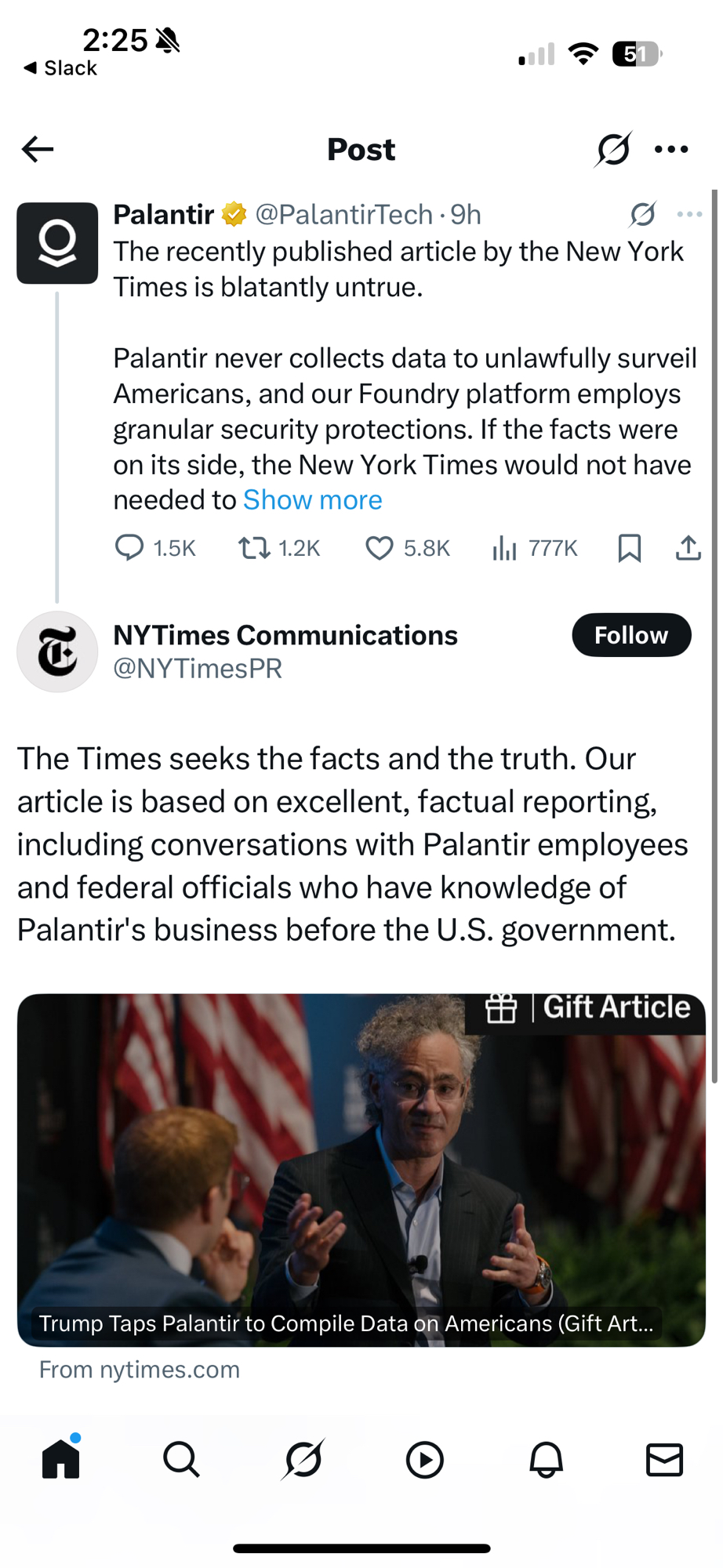Follow NYTimes Communications

[631, 635]
